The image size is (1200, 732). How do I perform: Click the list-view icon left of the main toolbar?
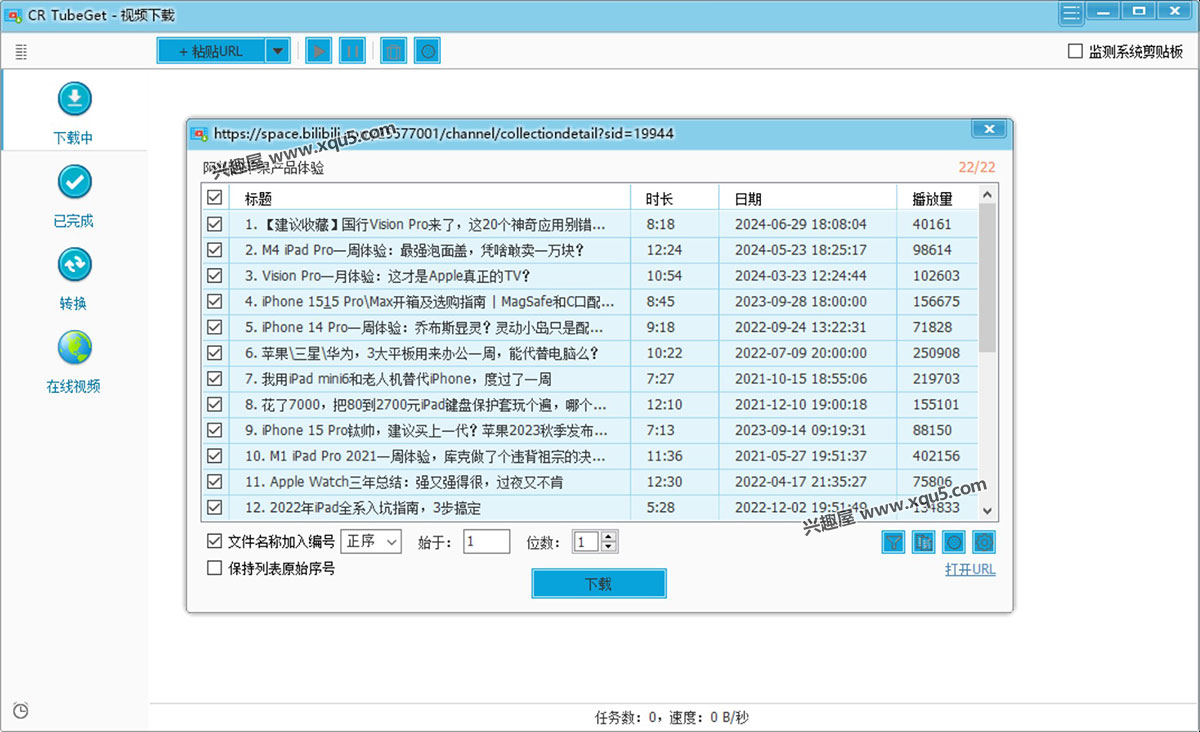click(21, 52)
